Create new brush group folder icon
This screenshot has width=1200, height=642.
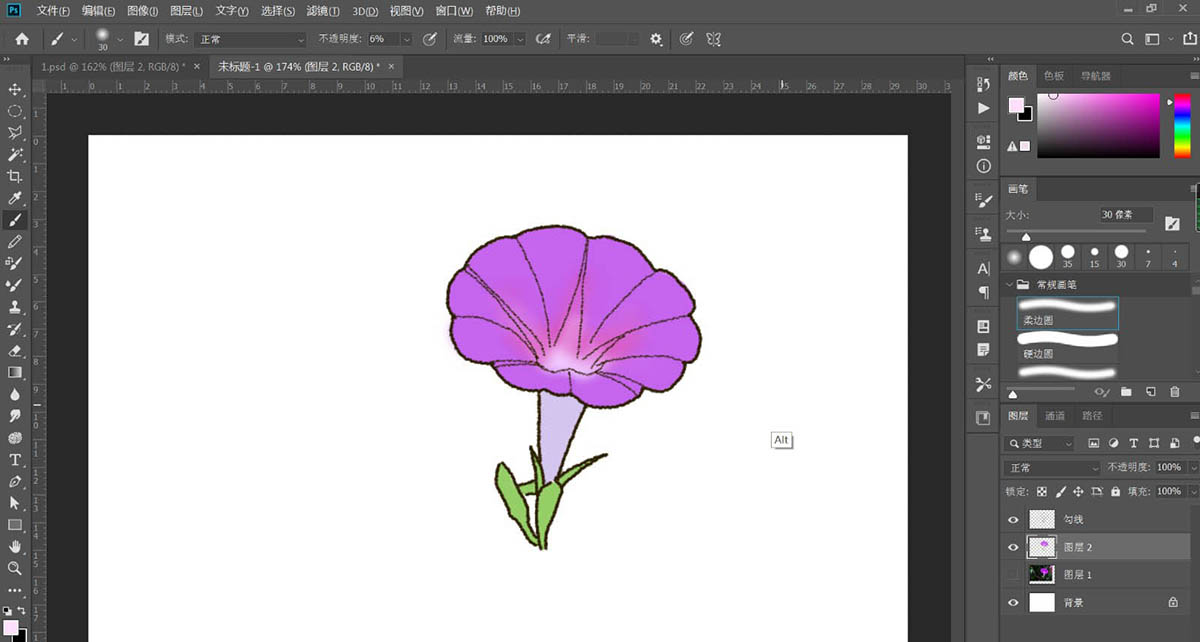pos(1126,392)
